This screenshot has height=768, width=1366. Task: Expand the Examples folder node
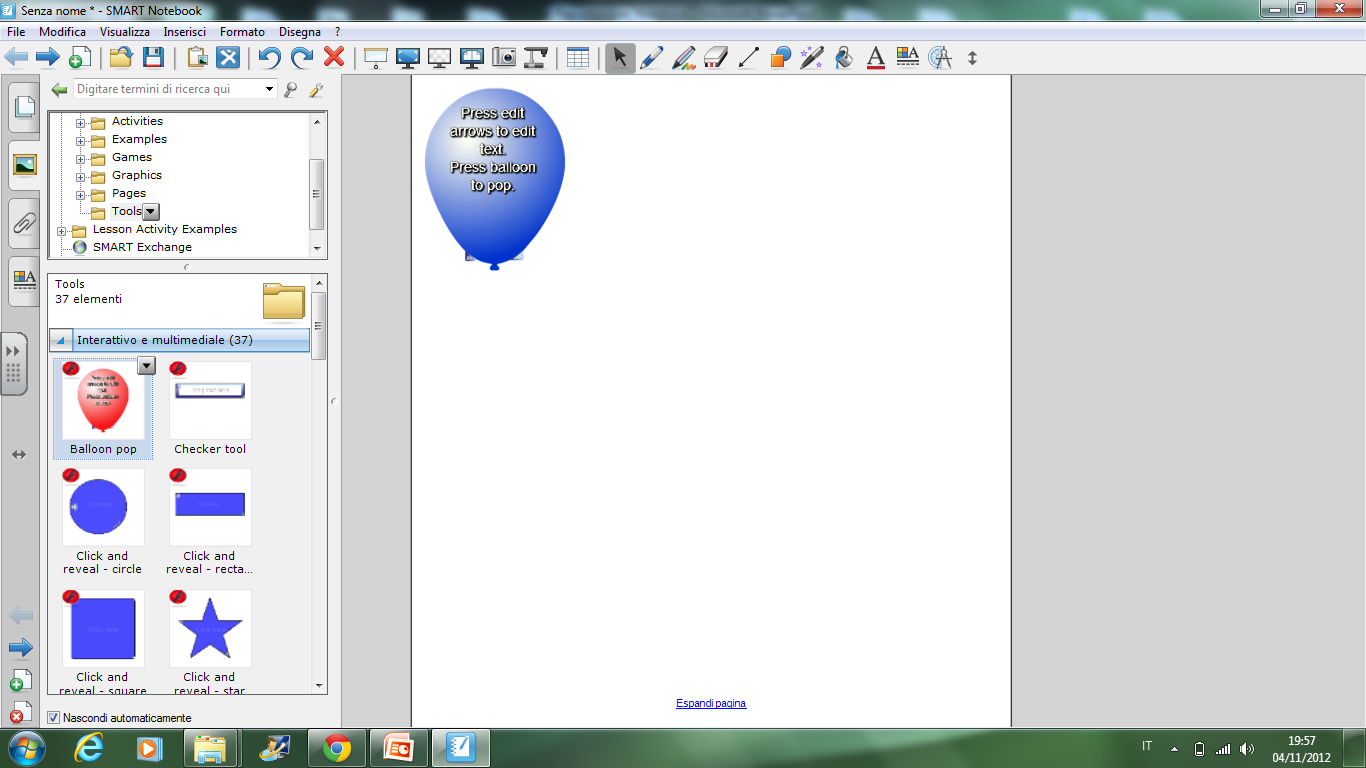click(81, 141)
